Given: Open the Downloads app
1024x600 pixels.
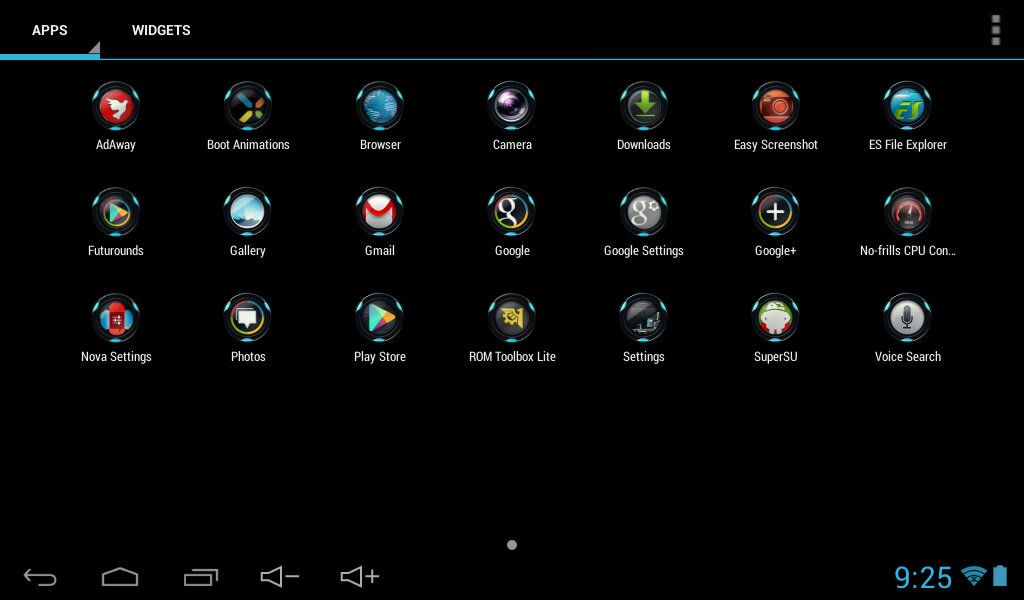Looking at the screenshot, I should 643,107.
